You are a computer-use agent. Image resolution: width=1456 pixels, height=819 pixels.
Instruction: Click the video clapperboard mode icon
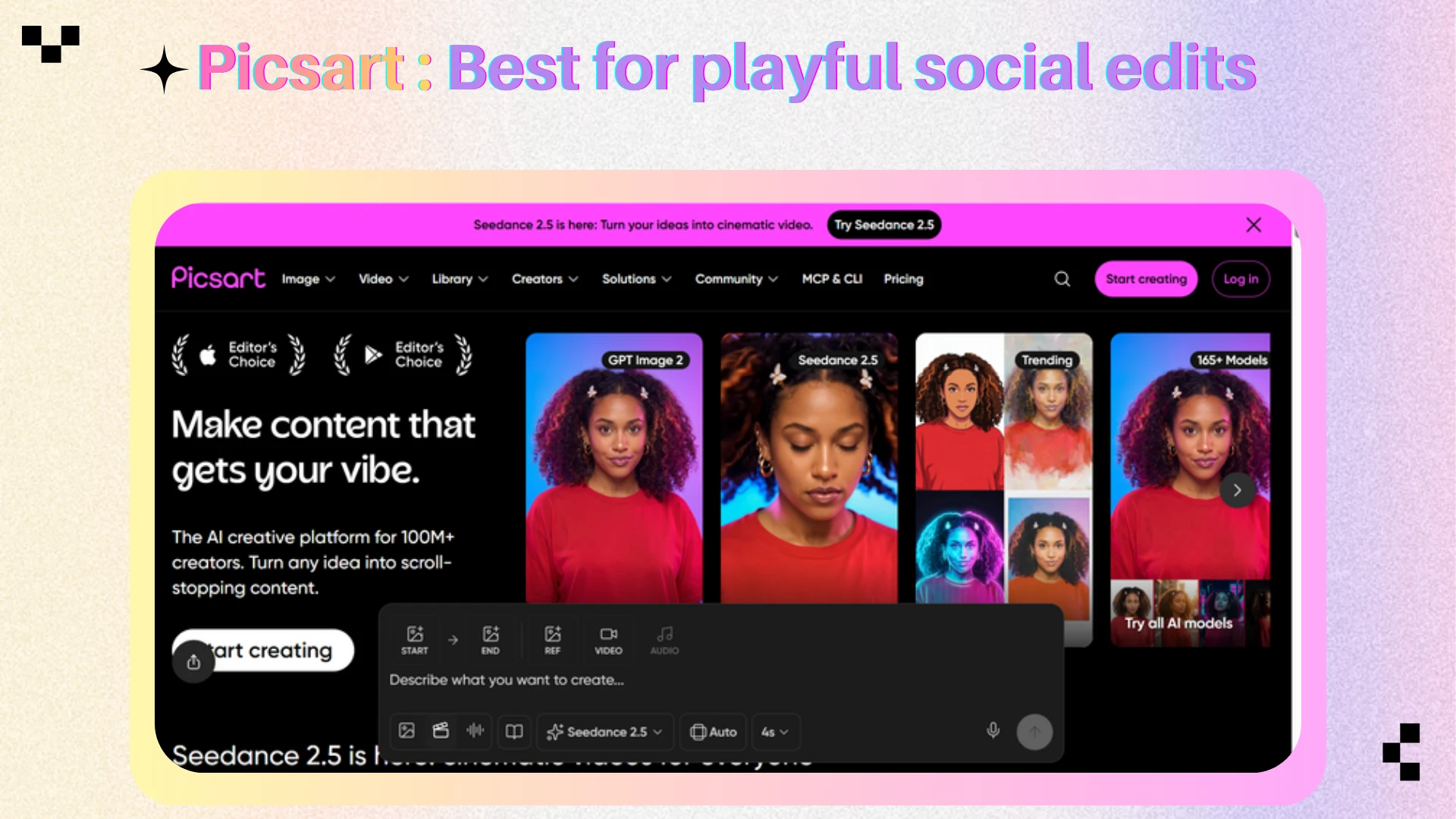click(441, 731)
